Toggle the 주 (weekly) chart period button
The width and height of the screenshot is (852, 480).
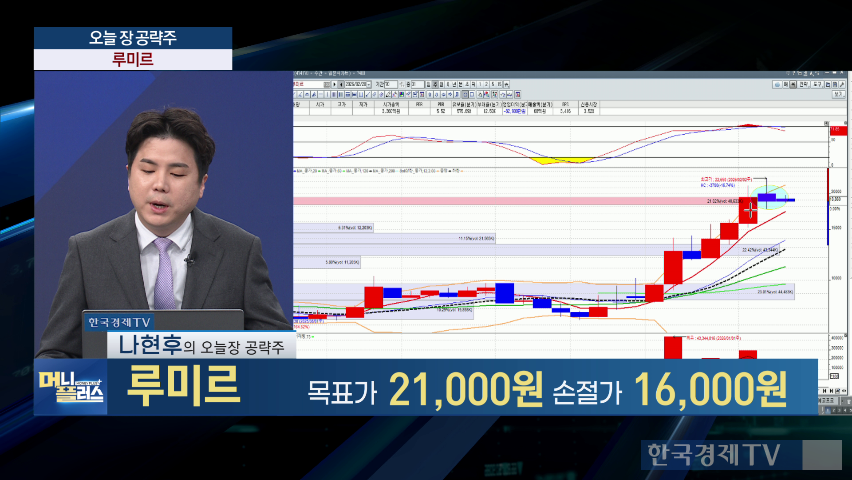[x=436, y=84]
